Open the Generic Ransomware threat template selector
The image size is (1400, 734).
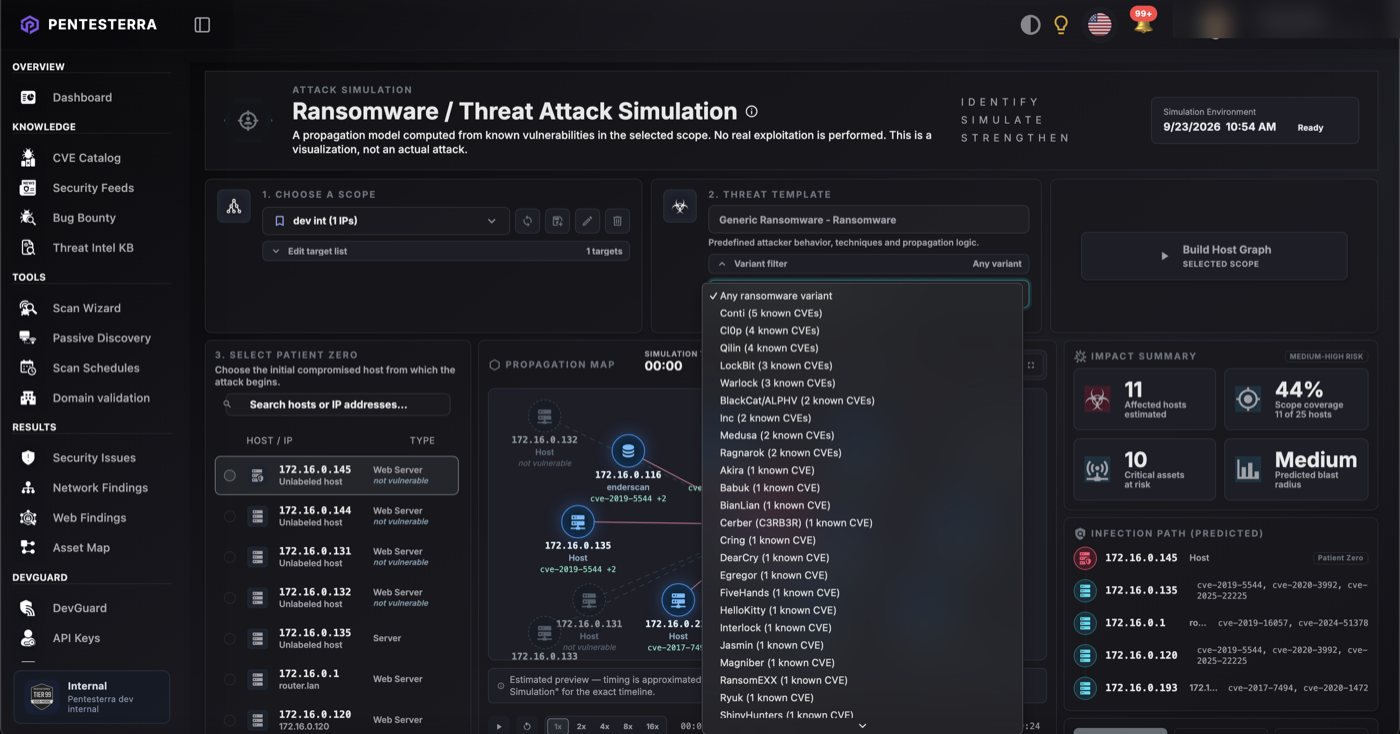coord(868,220)
